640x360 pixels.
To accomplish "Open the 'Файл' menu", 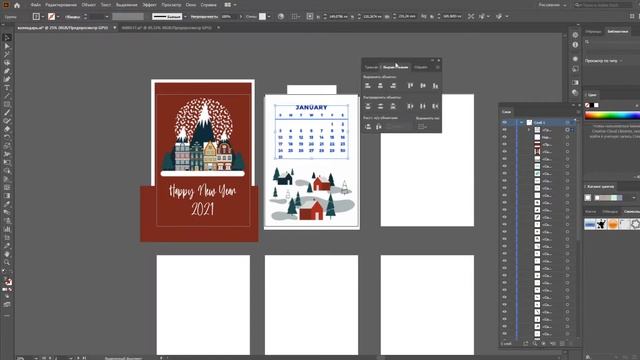I will (x=36, y=5).
